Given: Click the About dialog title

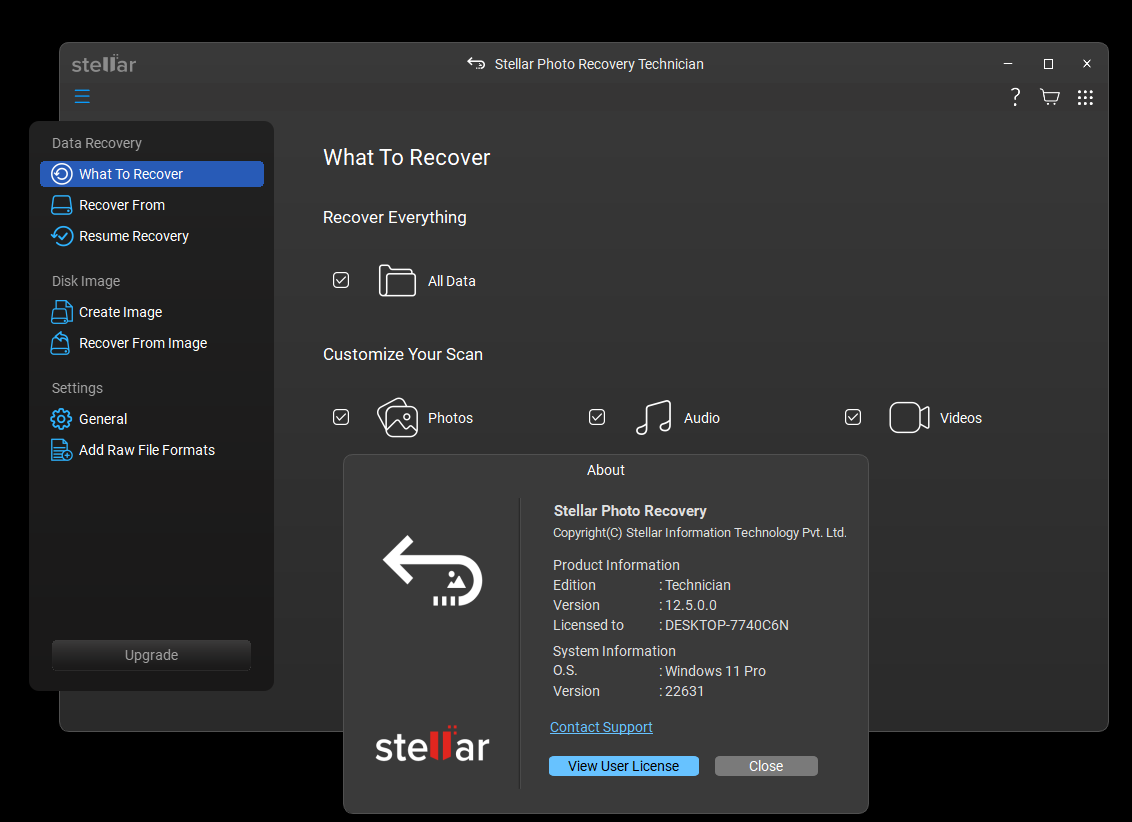Looking at the screenshot, I should coord(606,470).
